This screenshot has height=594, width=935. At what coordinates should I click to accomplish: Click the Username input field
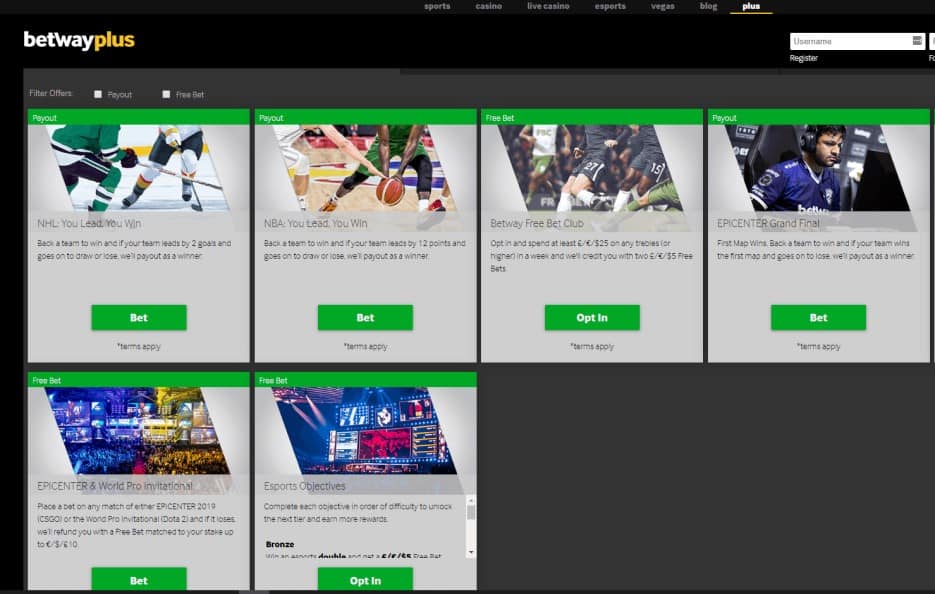(x=857, y=41)
